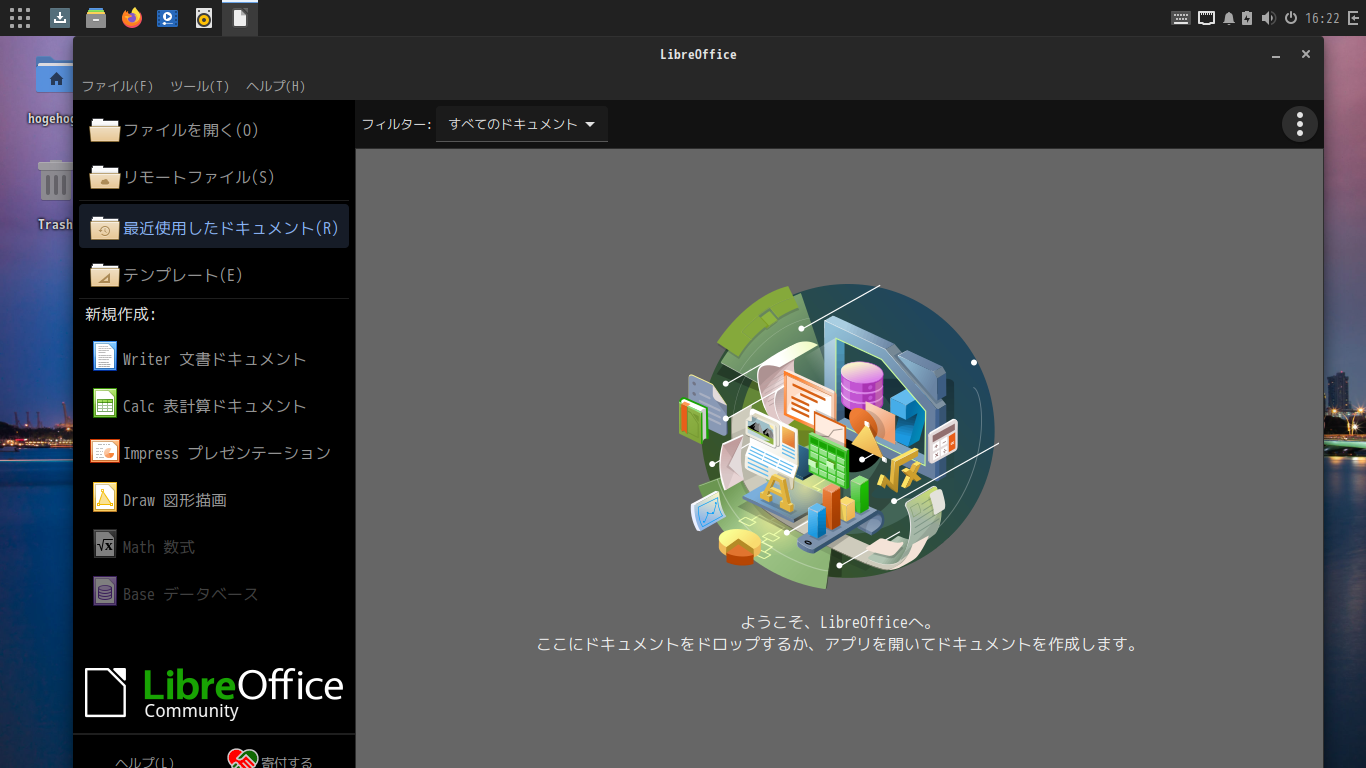
Task: Open the three-dot overflow menu
Action: (1300, 124)
